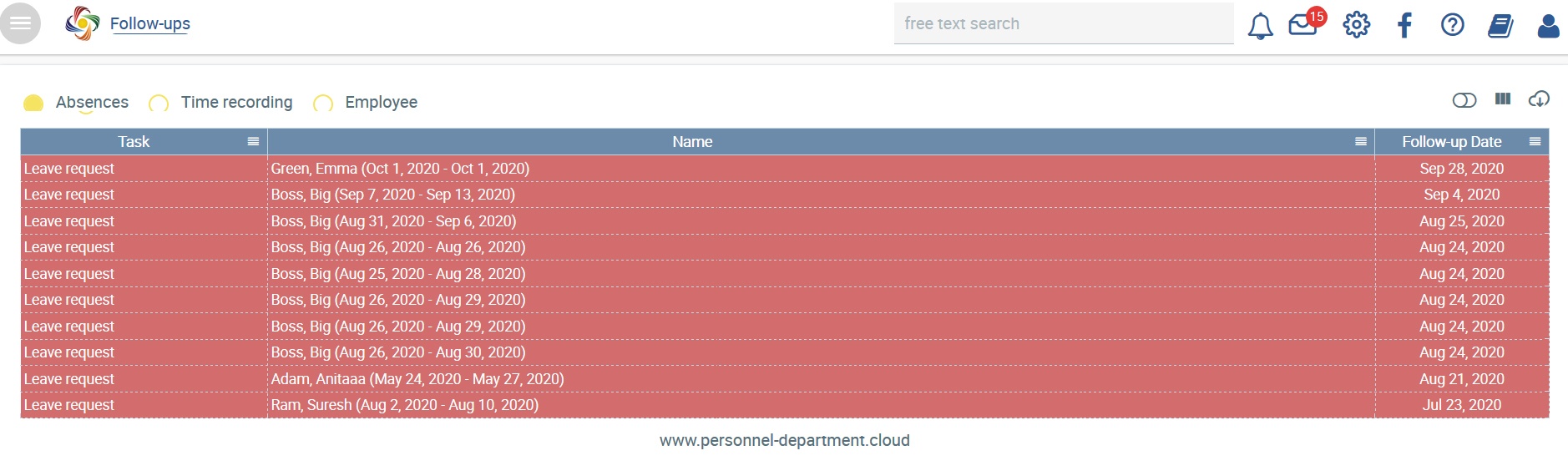Viewport: 1568px width, 476px height.
Task: Select the Time recording radio option
Action: (159, 103)
